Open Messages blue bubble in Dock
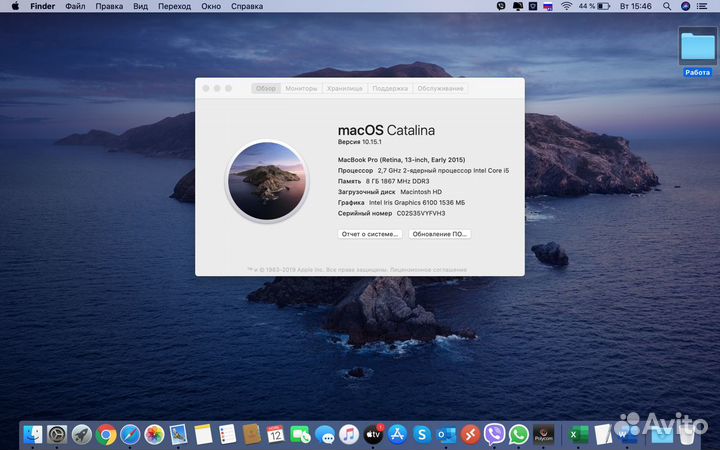 tap(325, 434)
